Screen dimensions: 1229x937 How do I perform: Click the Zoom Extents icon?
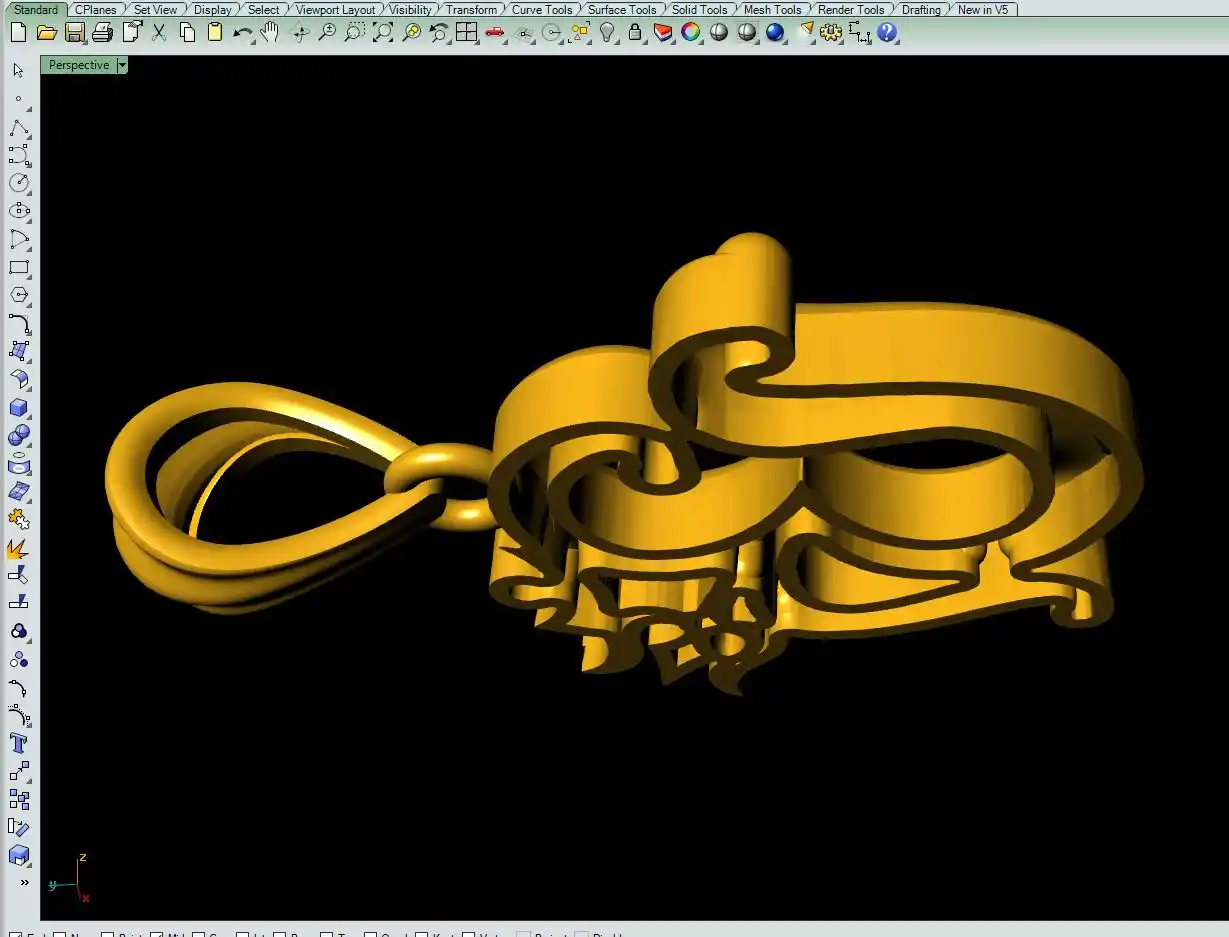(x=383, y=32)
